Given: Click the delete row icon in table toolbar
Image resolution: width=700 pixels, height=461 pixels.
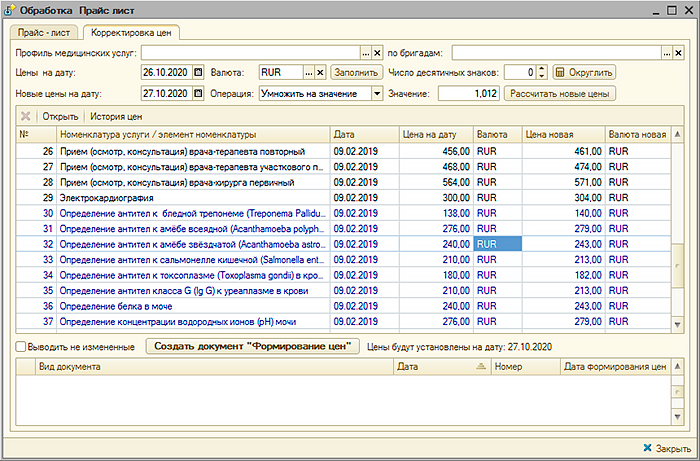Looking at the screenshot, I should pyautogui.click(x=26, y=116).
